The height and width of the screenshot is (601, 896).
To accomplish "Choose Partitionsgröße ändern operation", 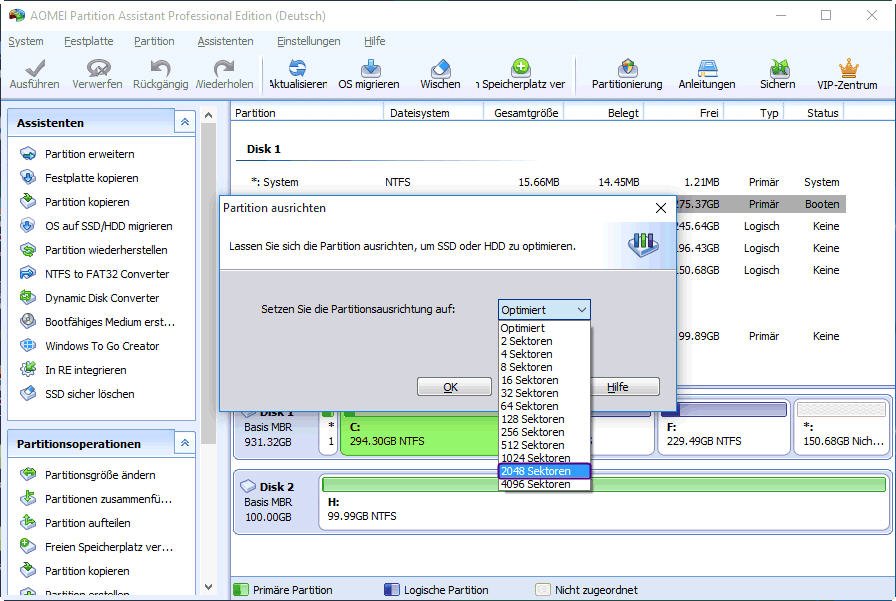I will [100, 475].
